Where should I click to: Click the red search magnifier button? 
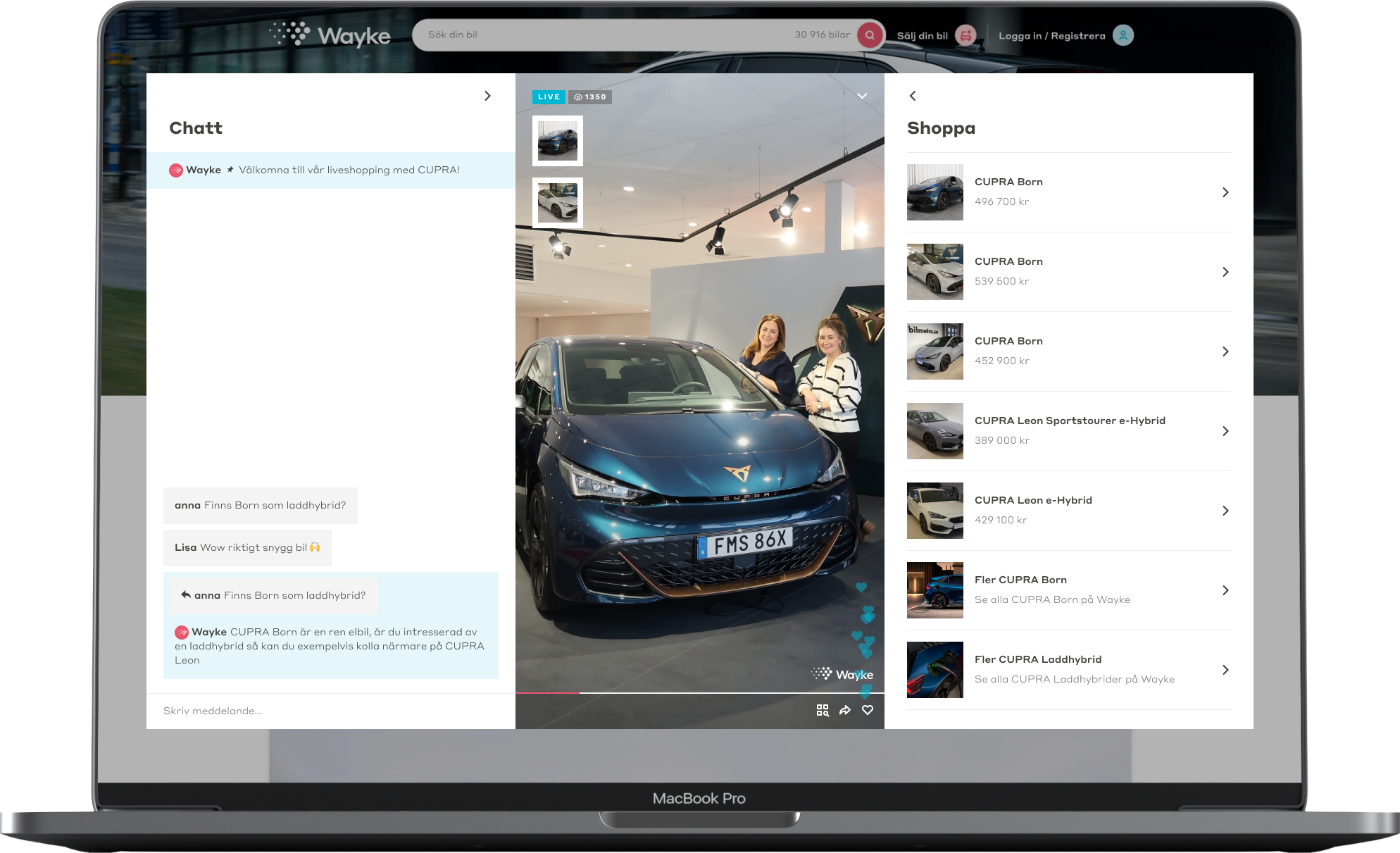870,35
